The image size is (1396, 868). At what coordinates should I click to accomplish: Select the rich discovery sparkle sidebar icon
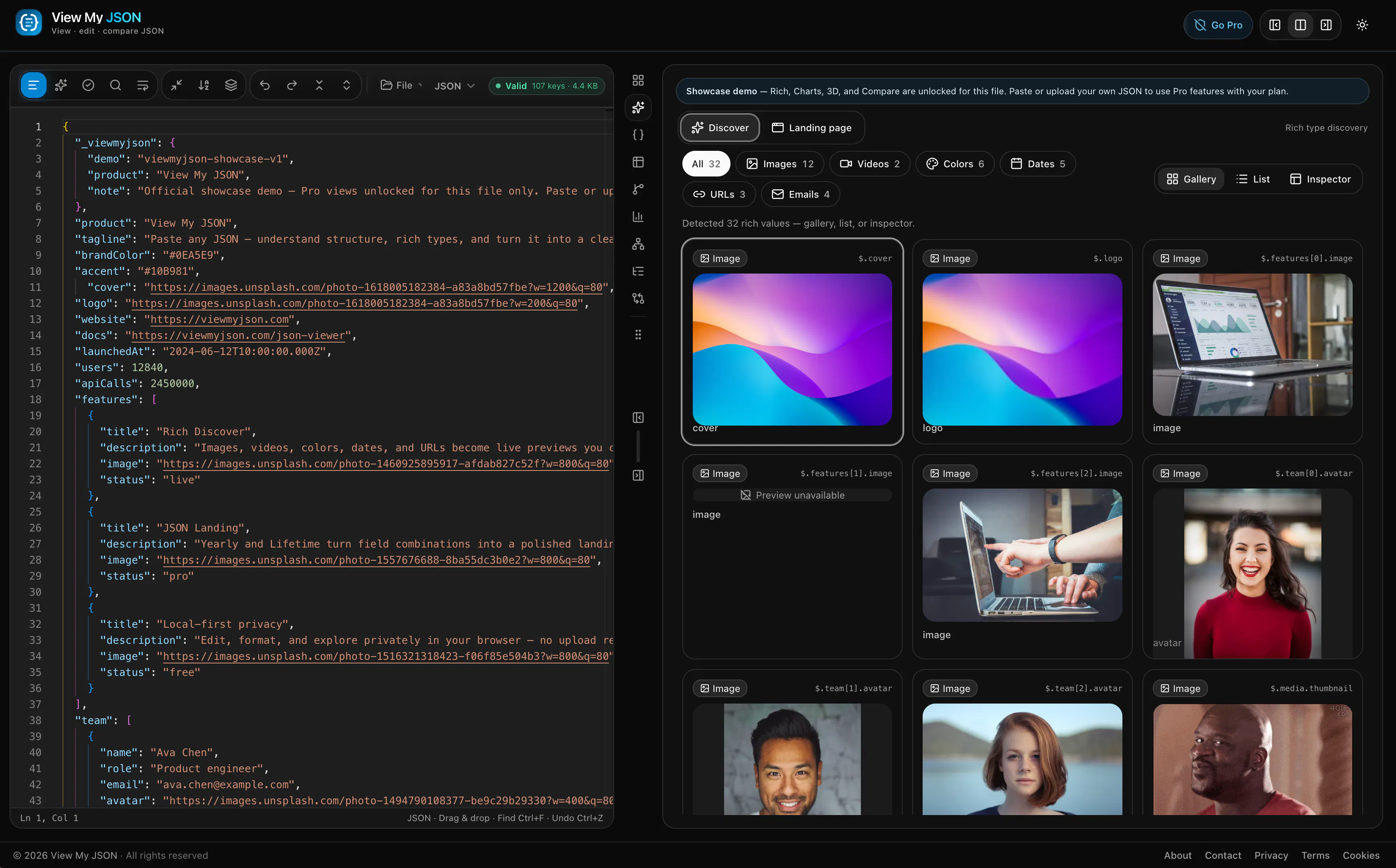638,107
